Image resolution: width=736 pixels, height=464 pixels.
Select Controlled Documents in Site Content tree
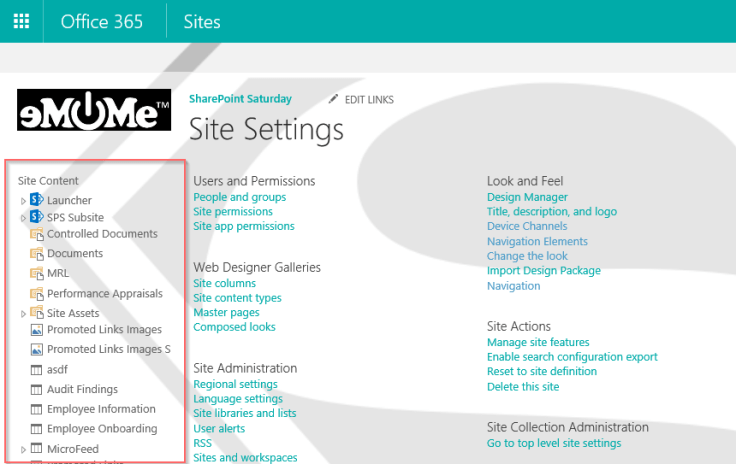[x=102, y=234]
